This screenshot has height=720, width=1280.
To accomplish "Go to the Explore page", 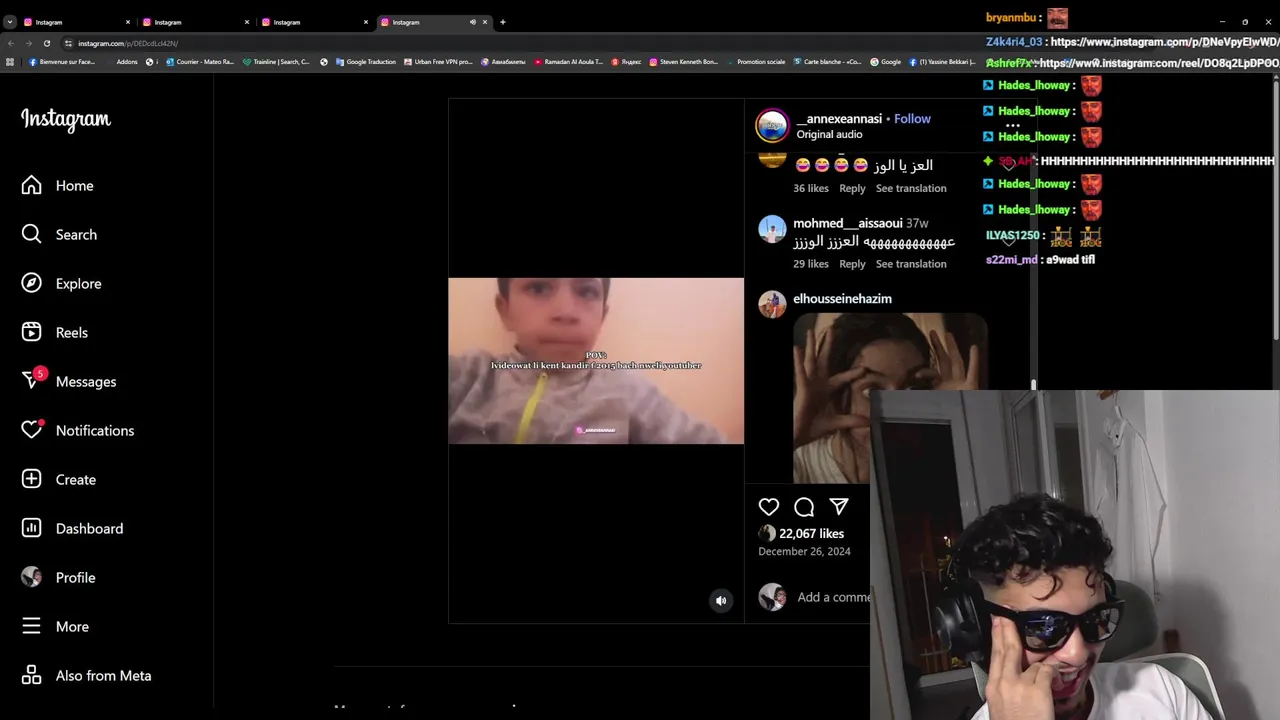I will point(61,284).
